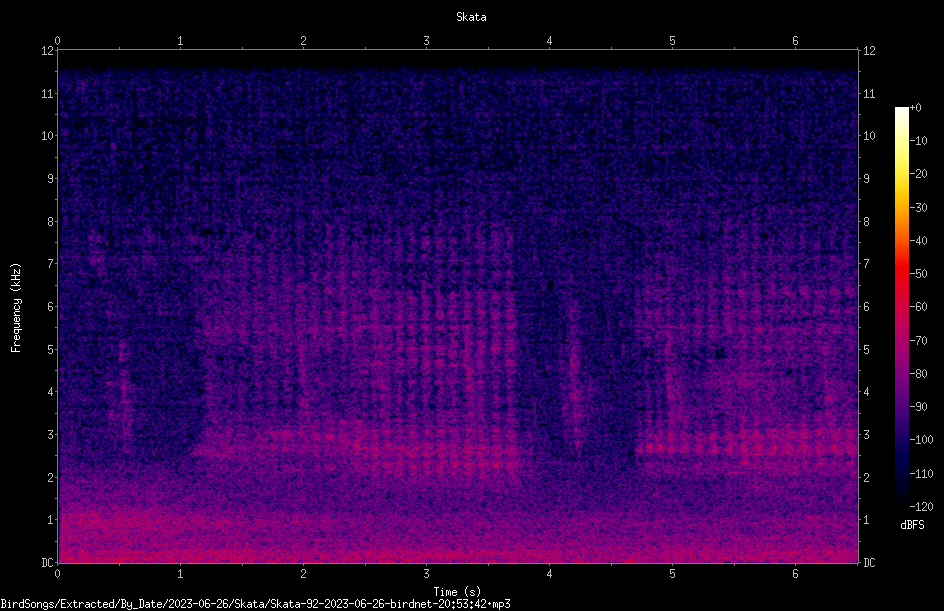Click '10' on the right frequency axis

click(869, 136)
